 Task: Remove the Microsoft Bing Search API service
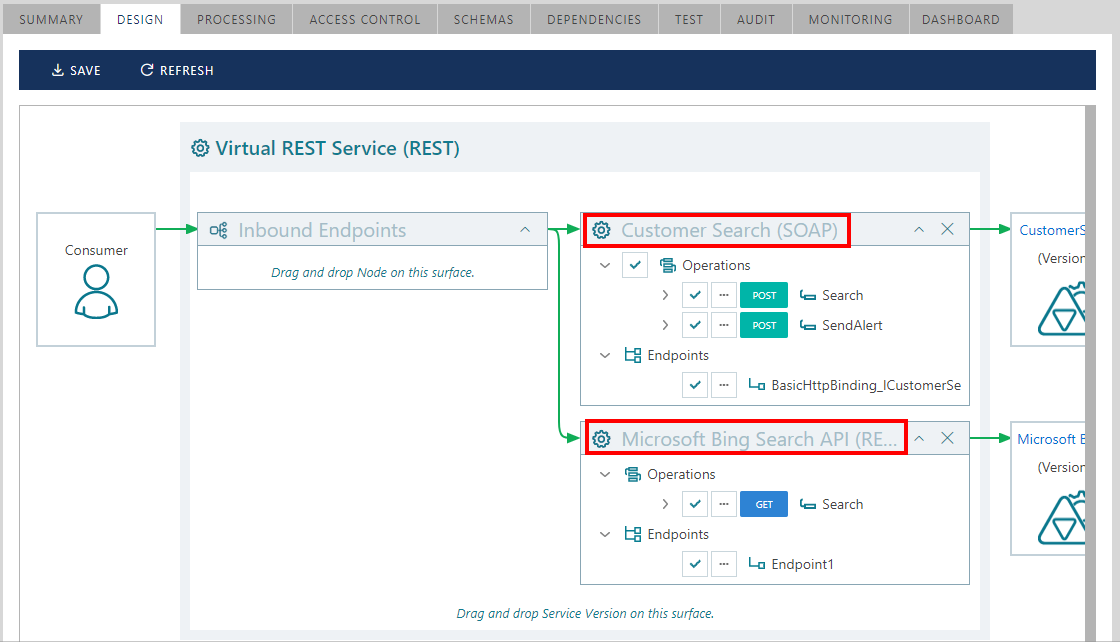(x=947, y=438)
